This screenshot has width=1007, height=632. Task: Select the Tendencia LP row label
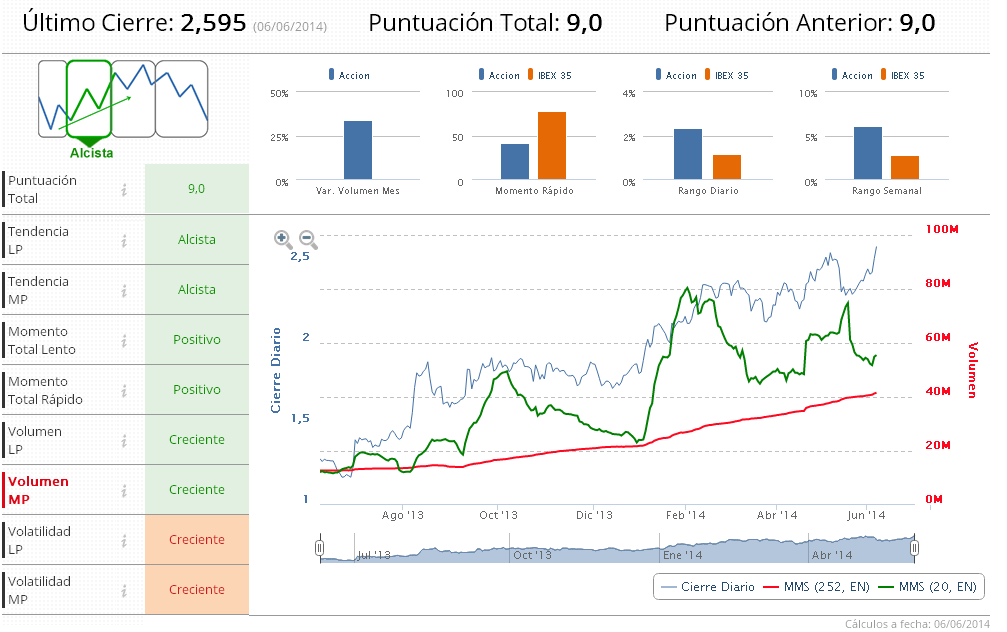click(x=39, y=240)
